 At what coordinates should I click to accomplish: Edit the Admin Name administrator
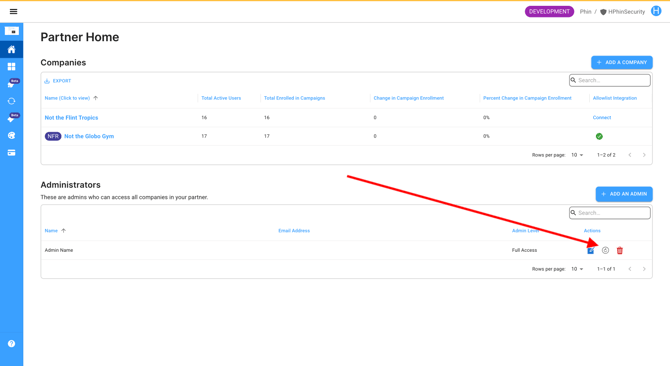coord(591,251)
